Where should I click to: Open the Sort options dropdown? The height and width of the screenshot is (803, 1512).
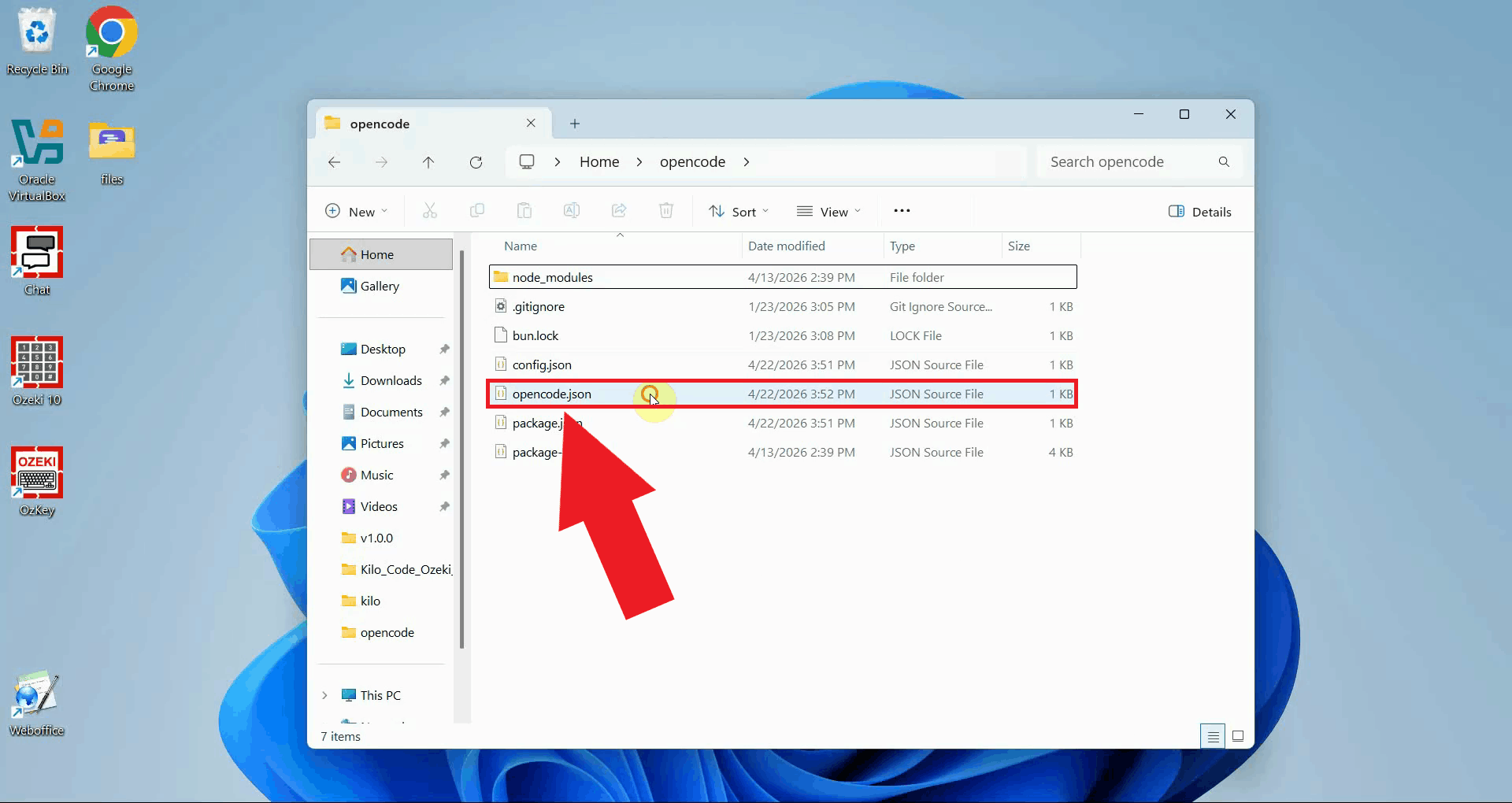point(739,212)
